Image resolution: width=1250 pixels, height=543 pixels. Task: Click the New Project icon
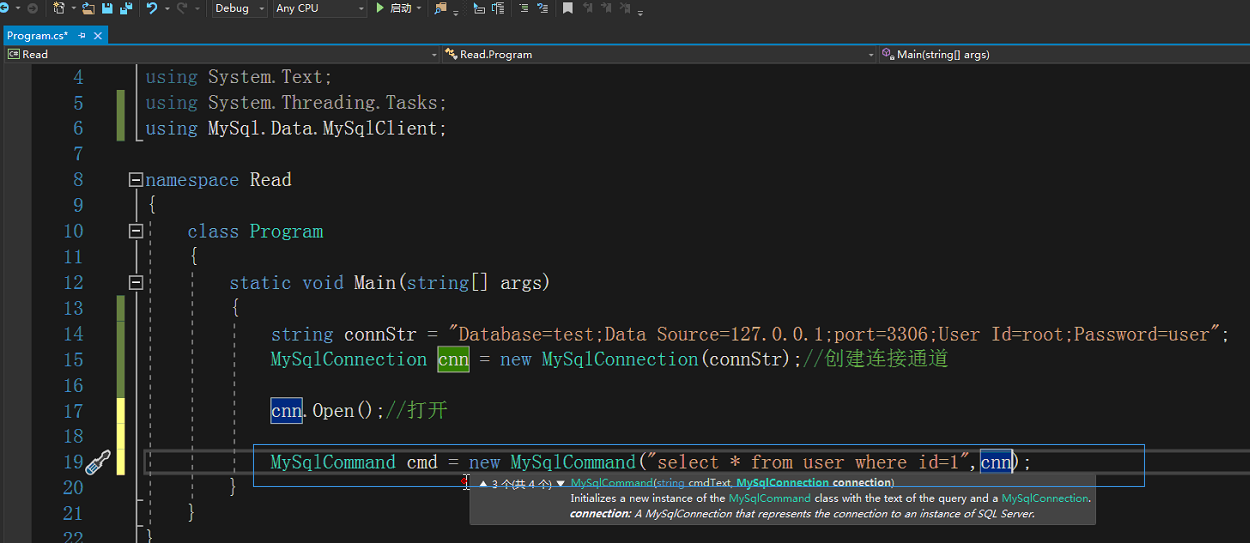coord(58,8)
